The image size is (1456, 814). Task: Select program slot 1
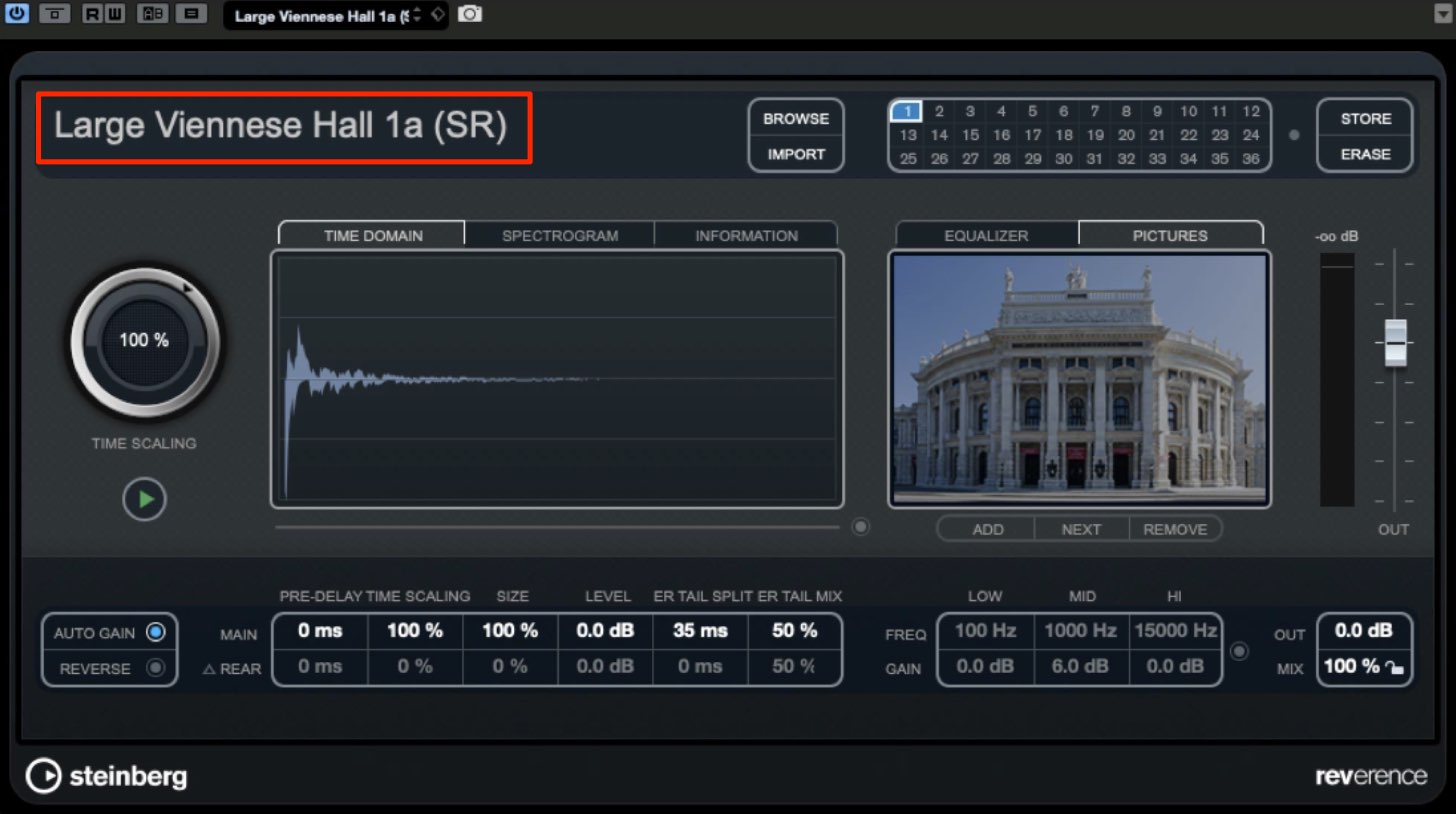point(906,111)
